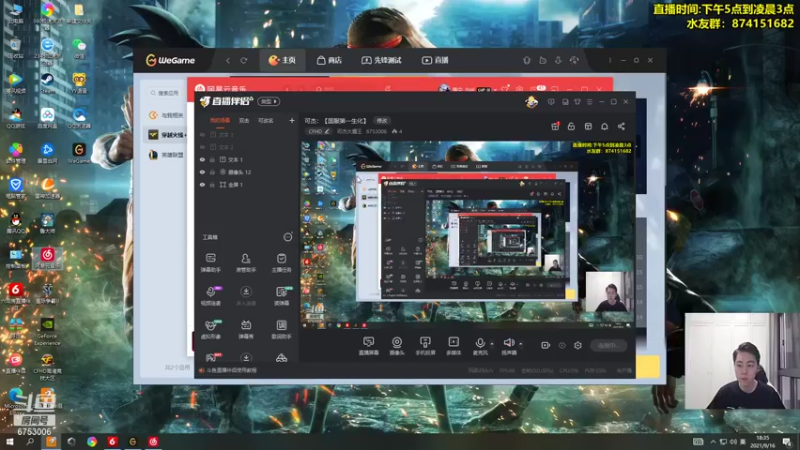Toggle visibility of 文本 3 source
The width and height of the screenshot is (800, 450).
pos(203,134)
